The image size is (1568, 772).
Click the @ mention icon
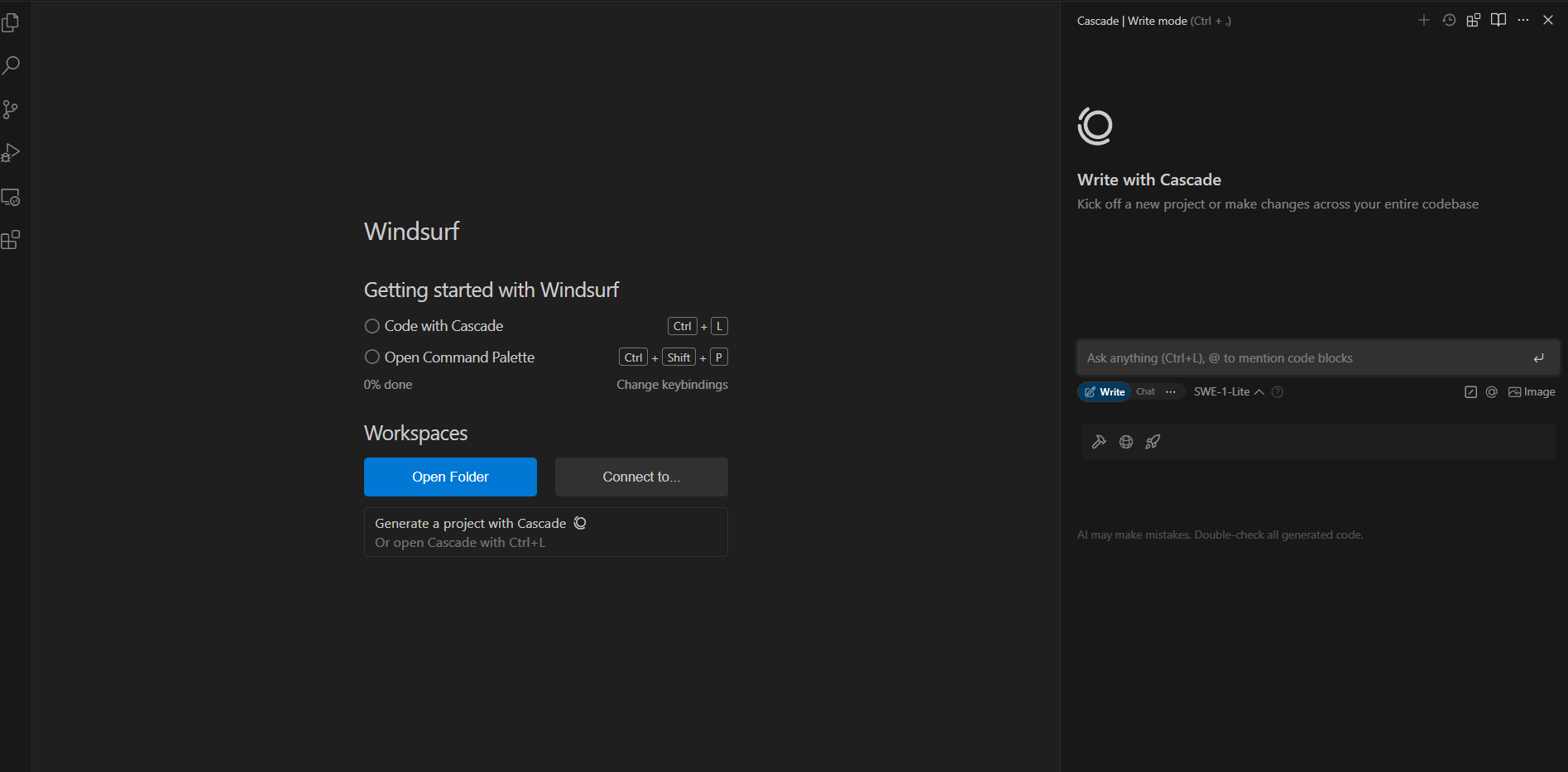tap(1492, 392)
